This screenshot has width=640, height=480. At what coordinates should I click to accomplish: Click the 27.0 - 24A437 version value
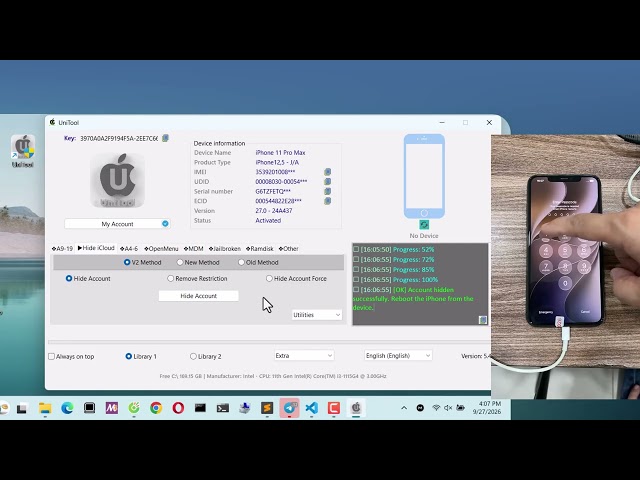[x=274, y=211]
